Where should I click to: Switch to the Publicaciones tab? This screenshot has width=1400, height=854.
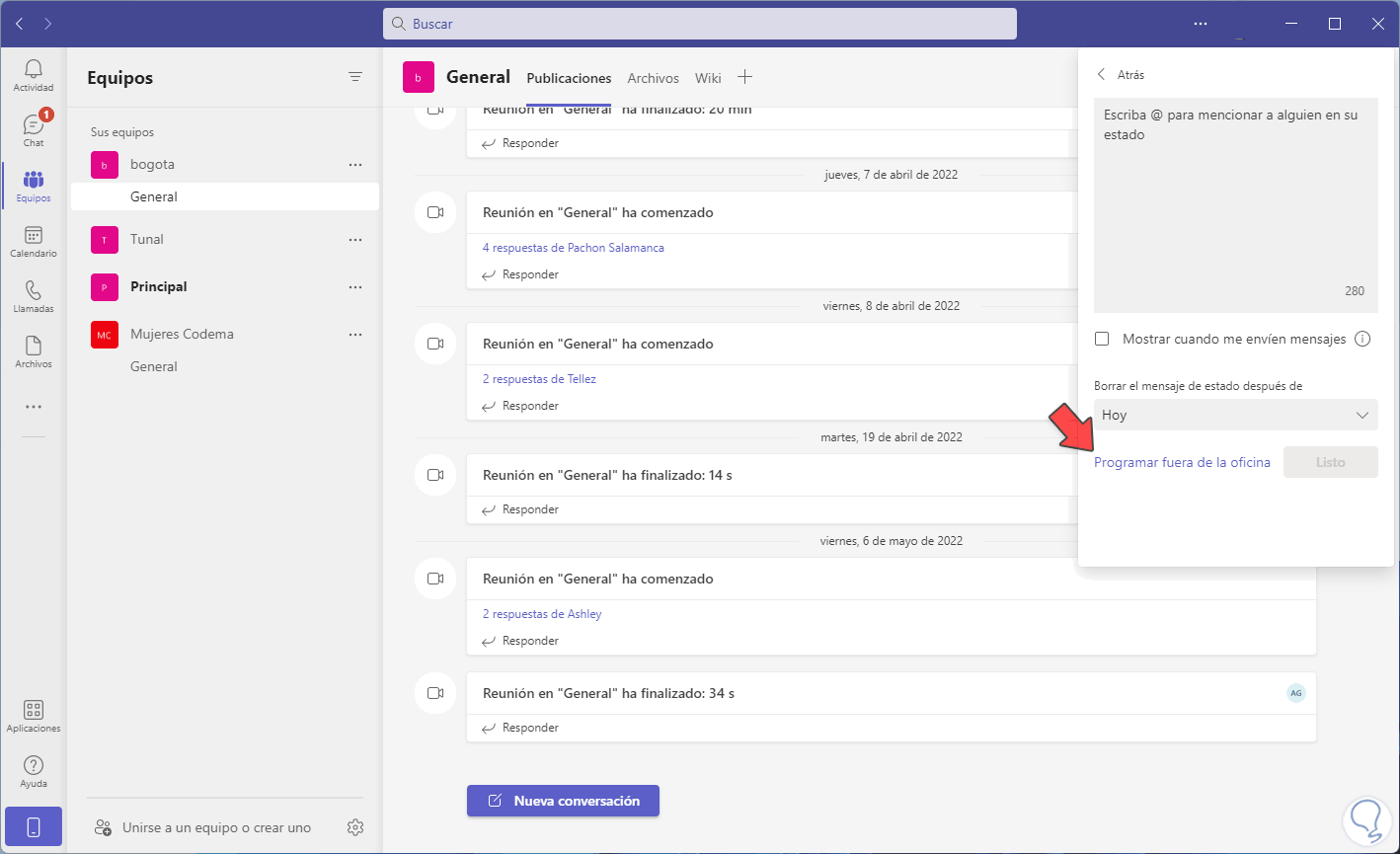[569, 78]
